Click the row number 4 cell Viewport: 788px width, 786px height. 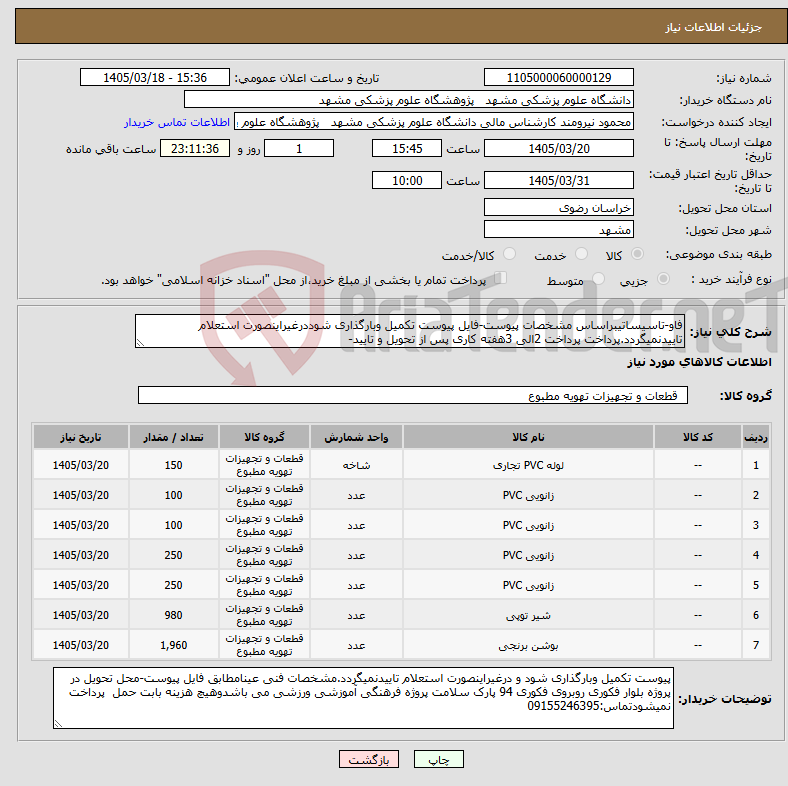pyautogui.click(x=755, y=555)
